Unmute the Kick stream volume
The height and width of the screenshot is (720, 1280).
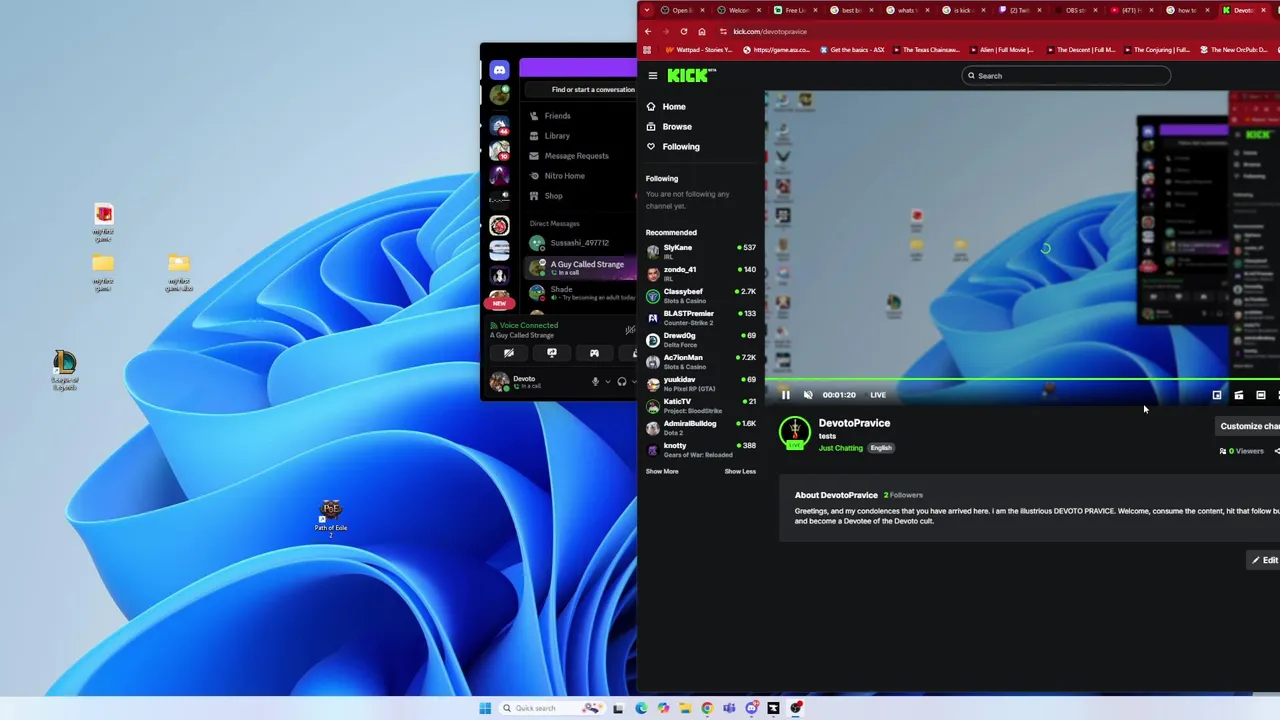coord(808,395)
